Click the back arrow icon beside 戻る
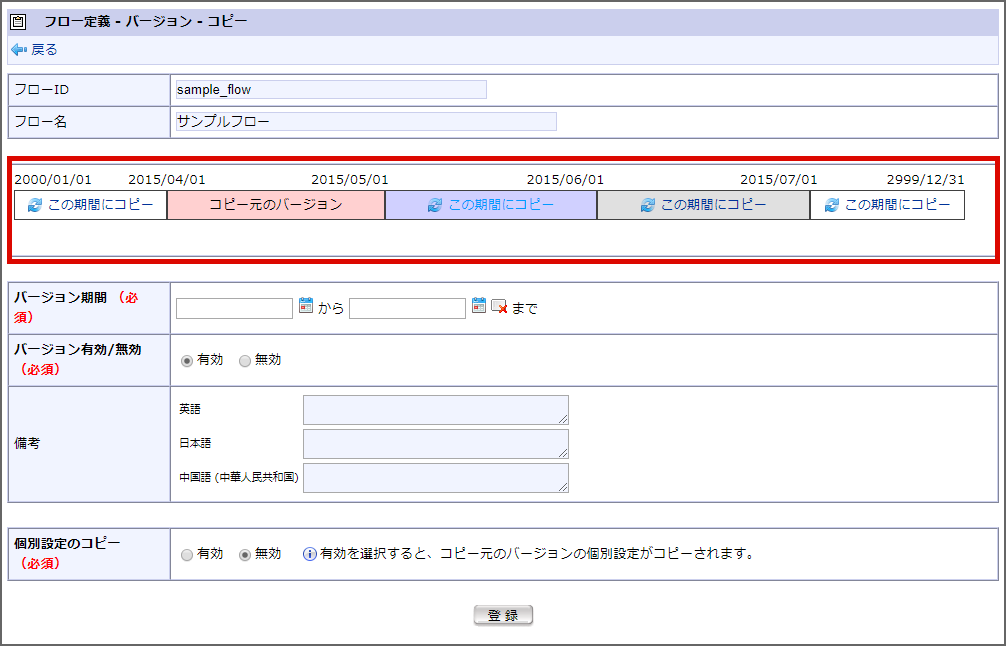 [x=19, y=49]
